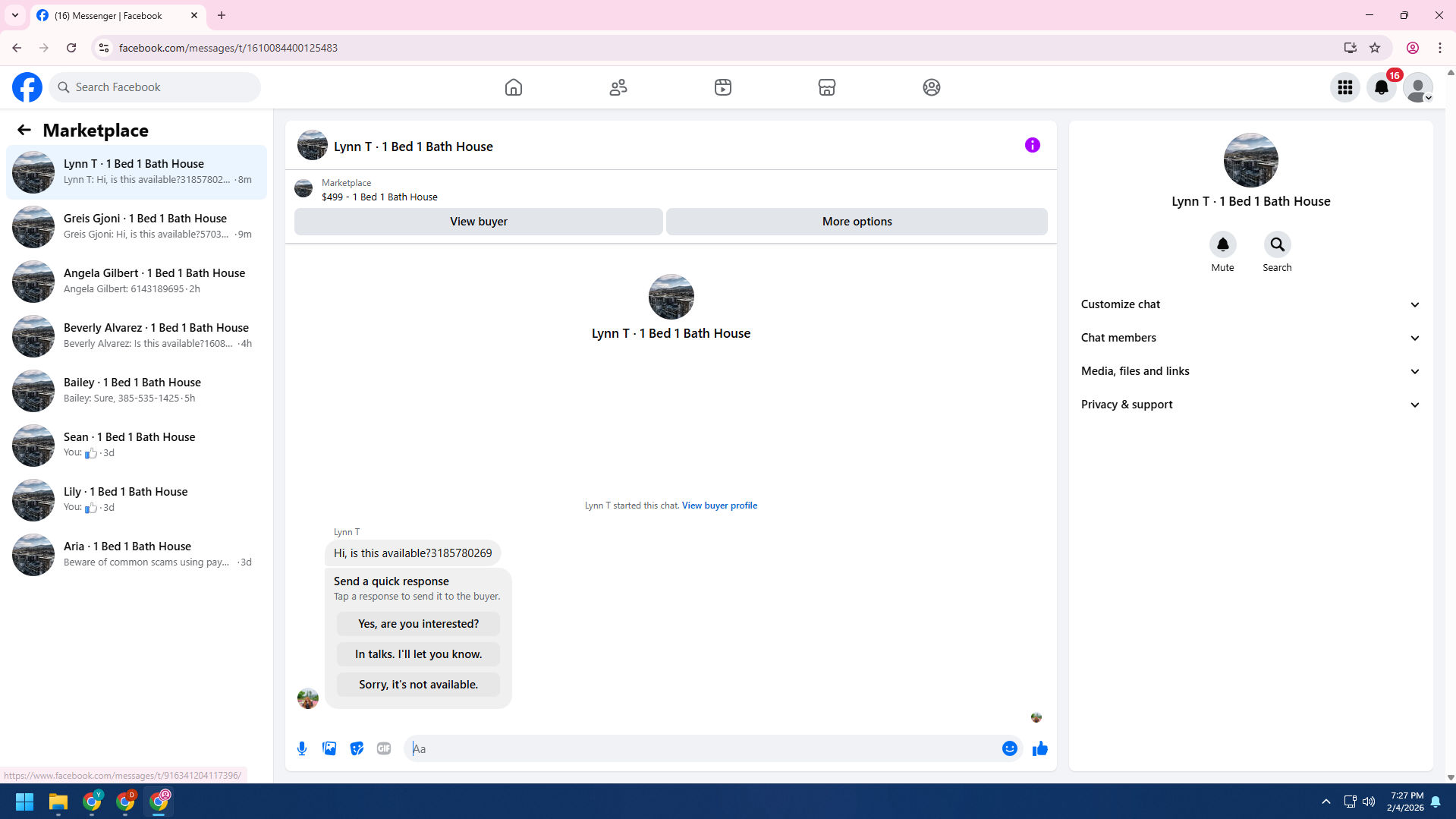Open the Groups icon in top navigation
Screen dimensions: 1456x819
click(932, 87)
